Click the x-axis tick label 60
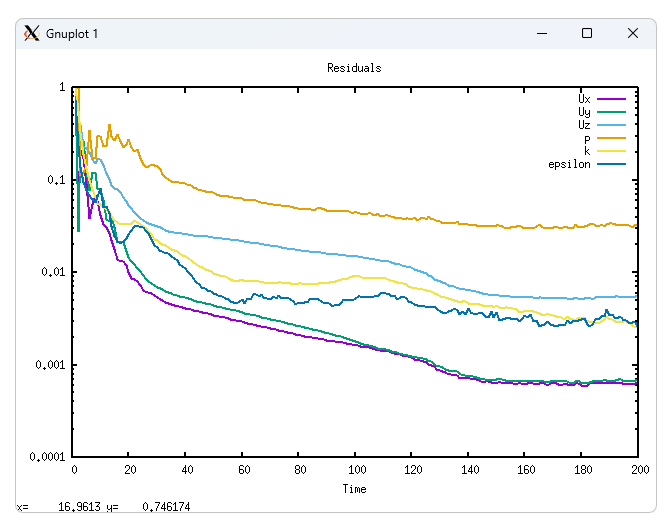The image size is (670, 531). tap(244, 470)
